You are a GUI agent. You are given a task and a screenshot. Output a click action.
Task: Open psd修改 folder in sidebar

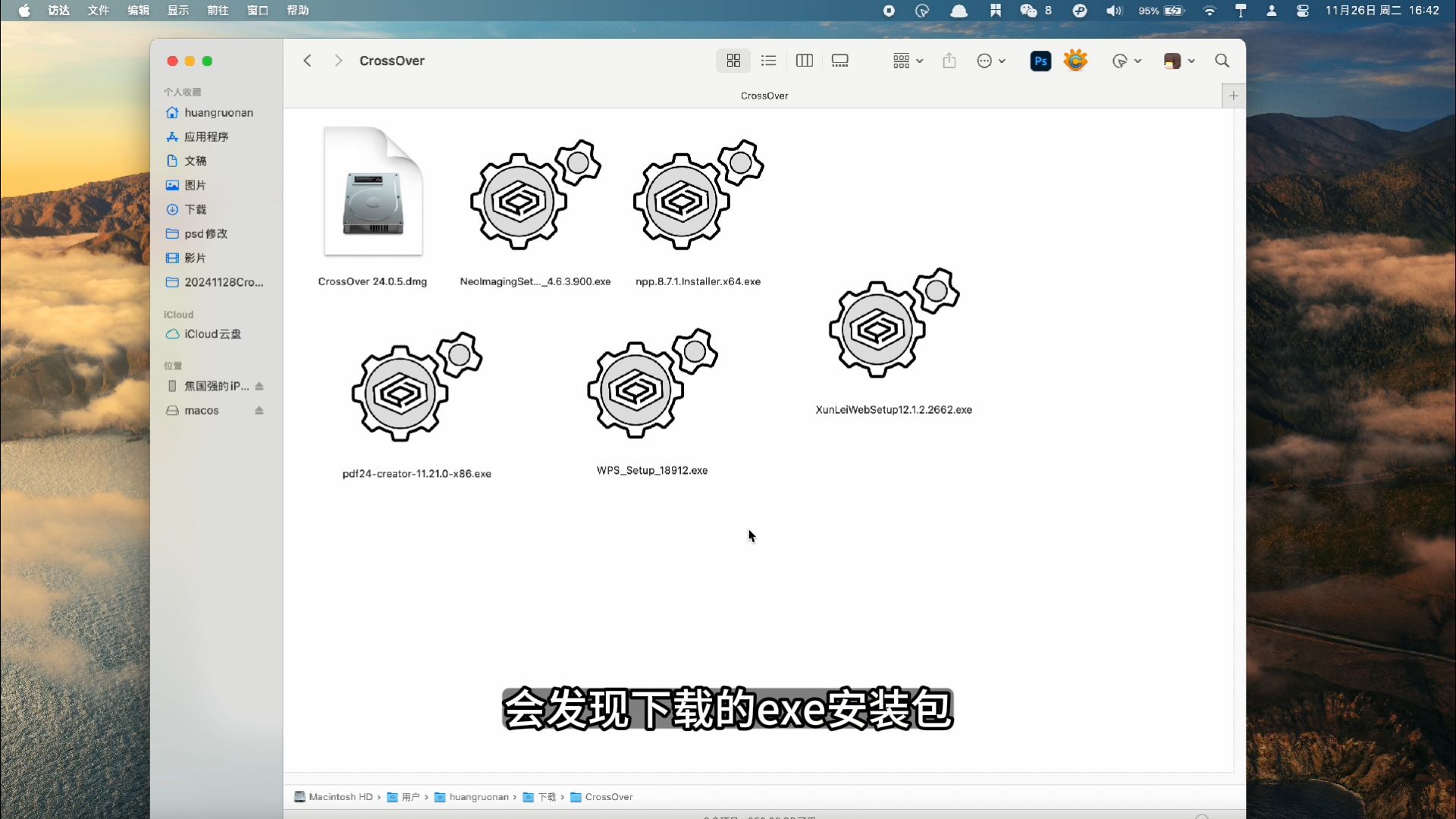[197, 234]
